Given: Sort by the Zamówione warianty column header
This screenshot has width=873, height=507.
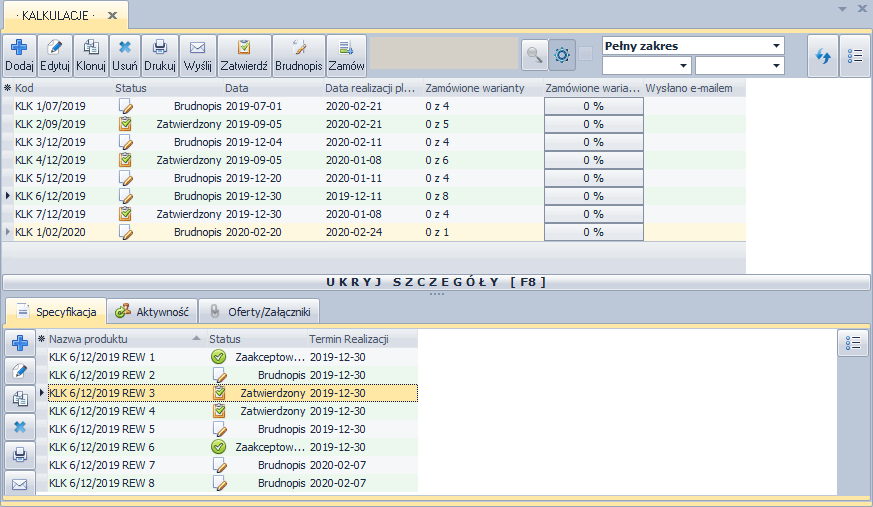Looking at the screenshot, I should click(483, 88).
